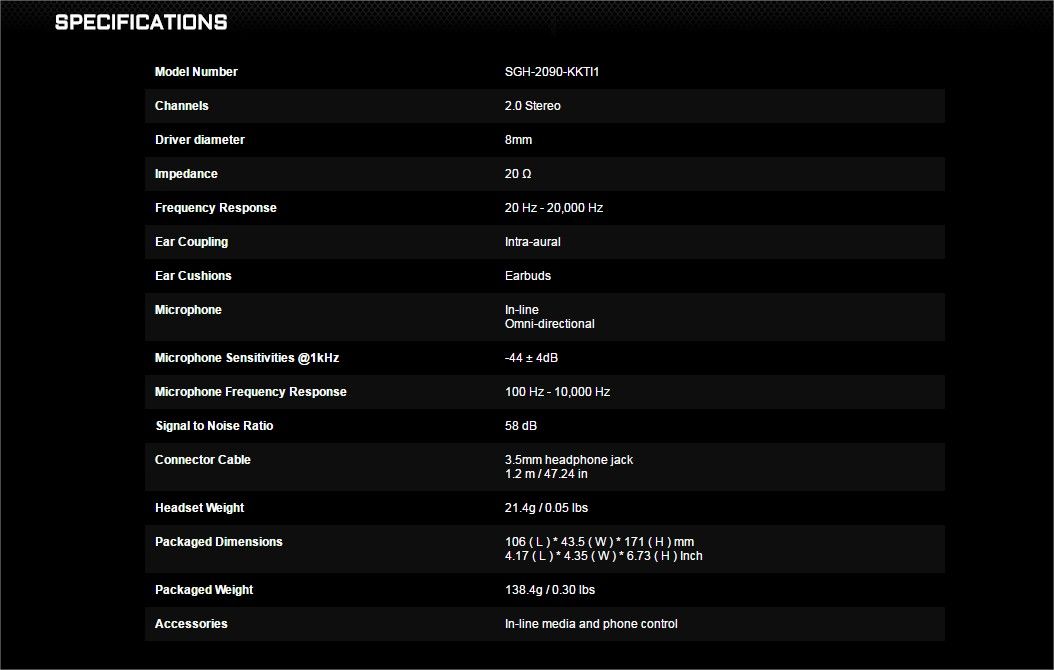Click the Driver diameter label
The width and height of the screenshot is (1054, 670).
pyautogui.click(x=200, y=140)
